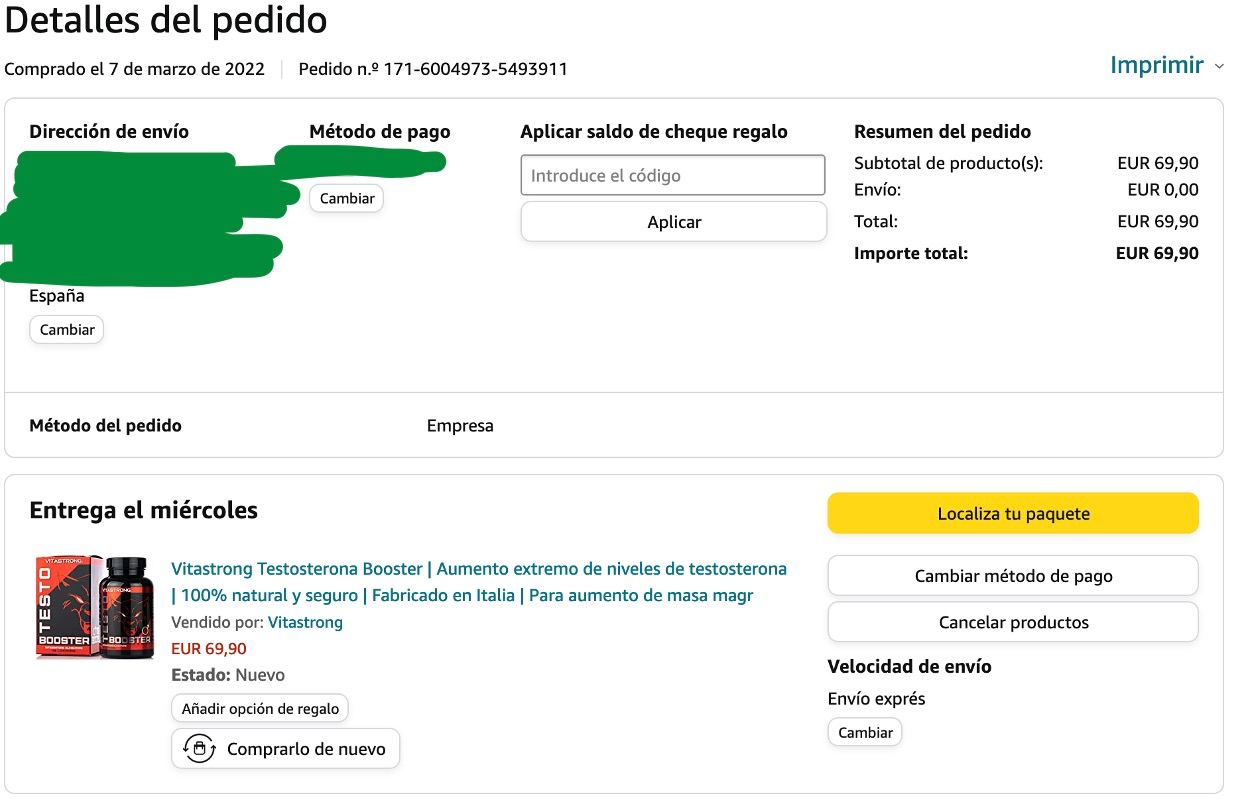
Task: Click Cambiar below the España address
Action: [67, 329]
